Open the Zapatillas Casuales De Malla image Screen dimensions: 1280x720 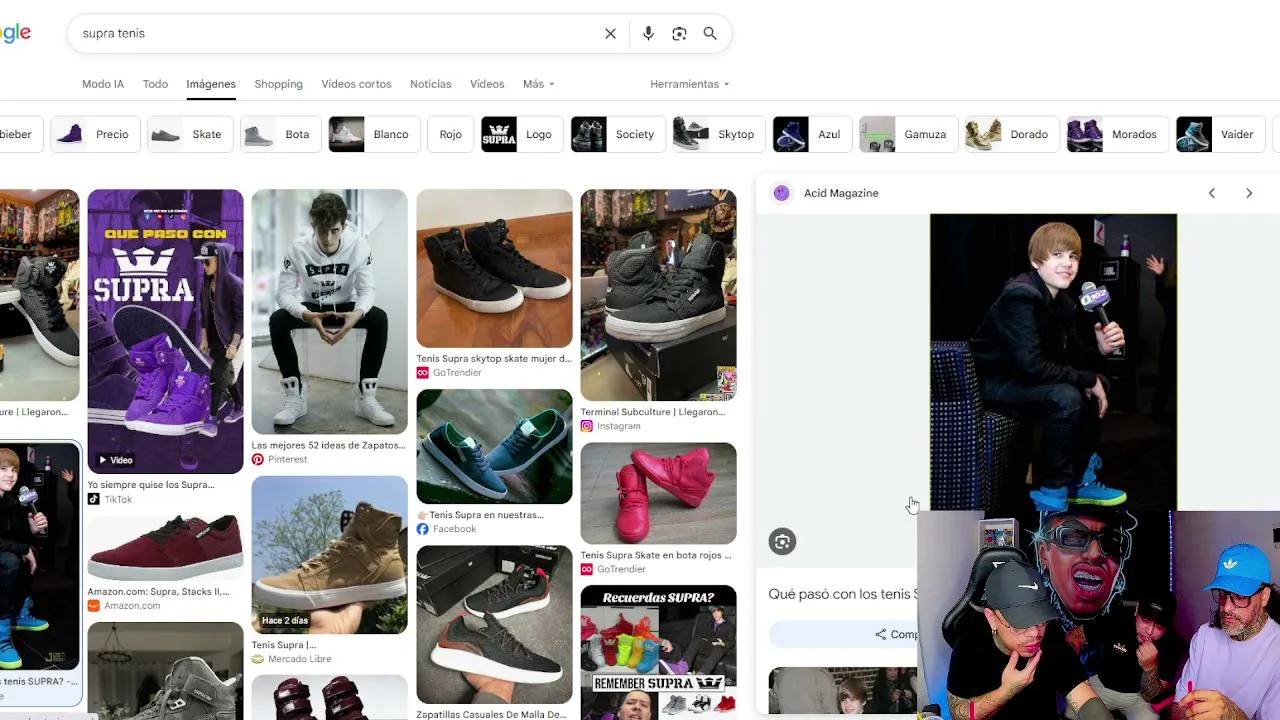pyautogui.click(x=494, y=625)
